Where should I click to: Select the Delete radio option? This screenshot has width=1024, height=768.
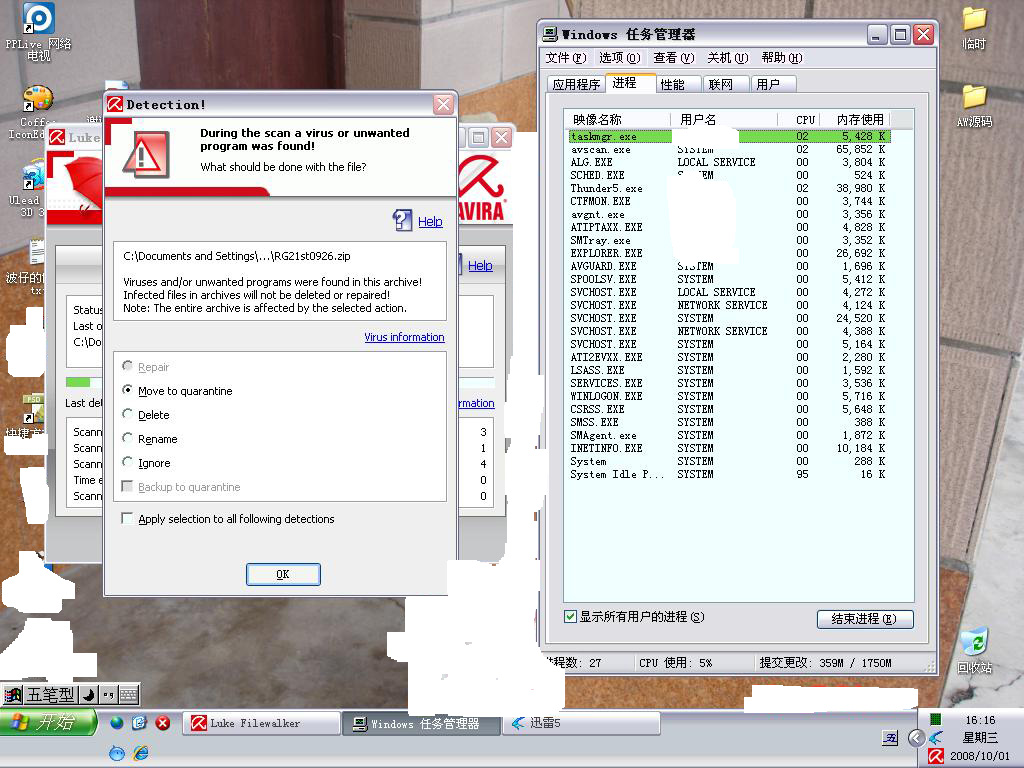point(128,414)
